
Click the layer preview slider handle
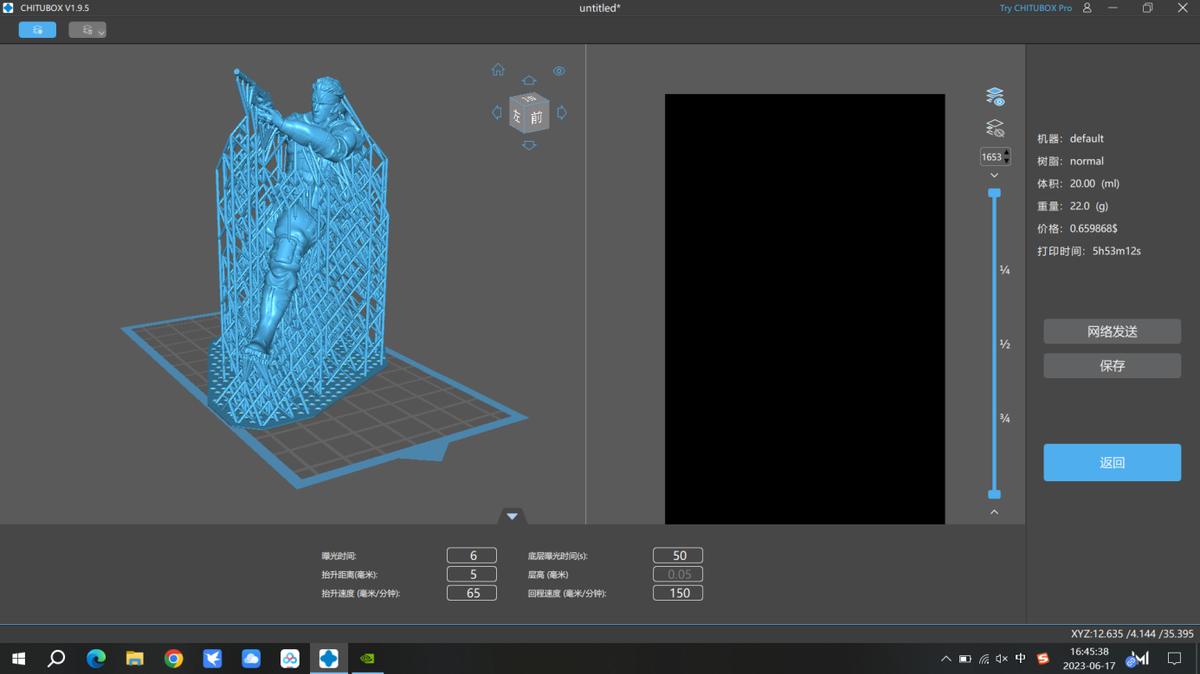pyautogui.click(x=994, y=193)
